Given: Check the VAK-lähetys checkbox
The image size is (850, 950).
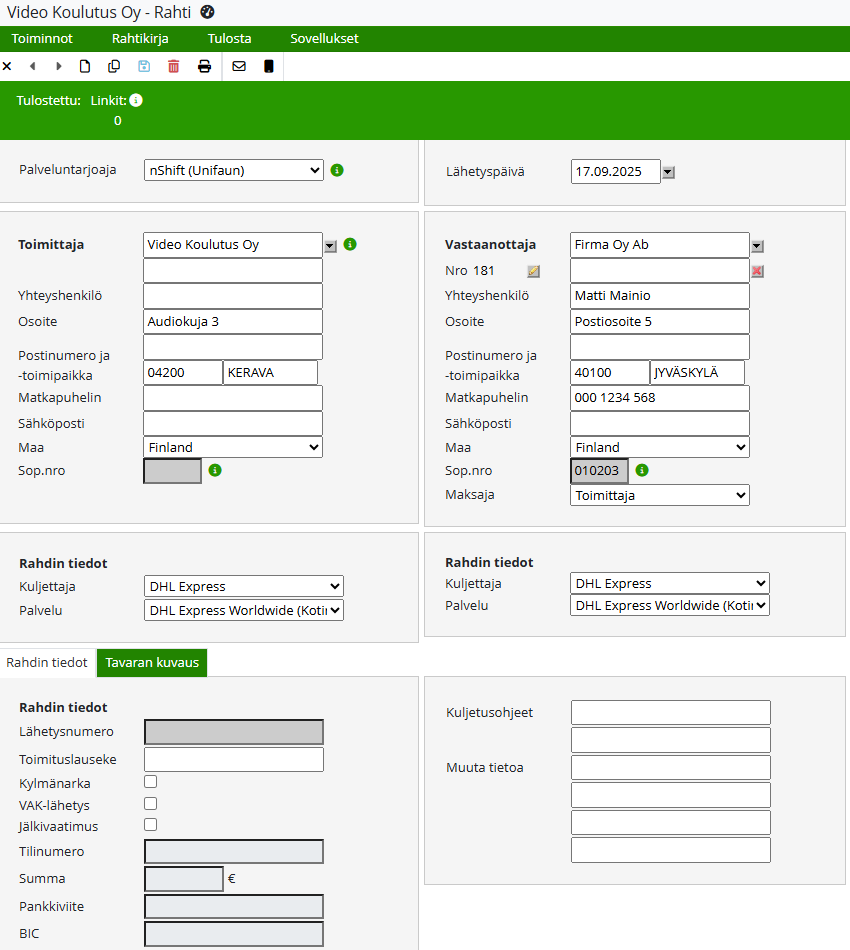Looking at the screenshot, I should point(151,803).
